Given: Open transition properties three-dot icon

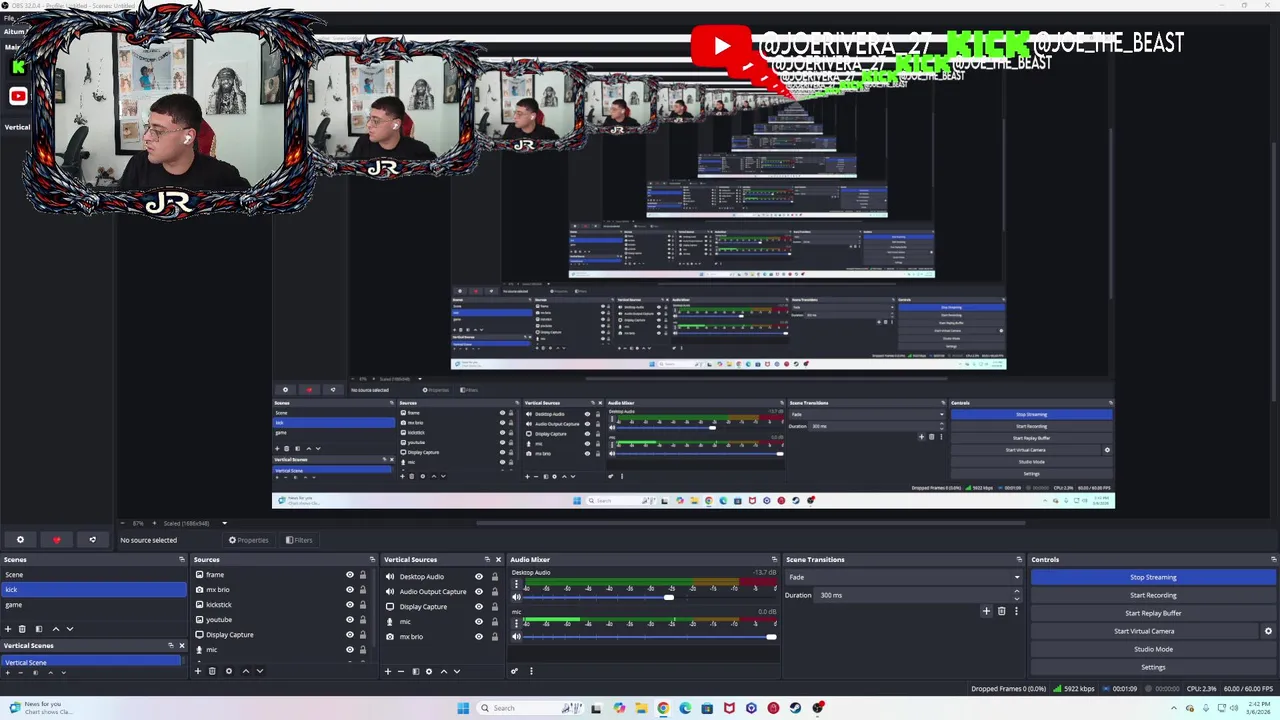Looking at the screenshot, I should (1015, 611).
